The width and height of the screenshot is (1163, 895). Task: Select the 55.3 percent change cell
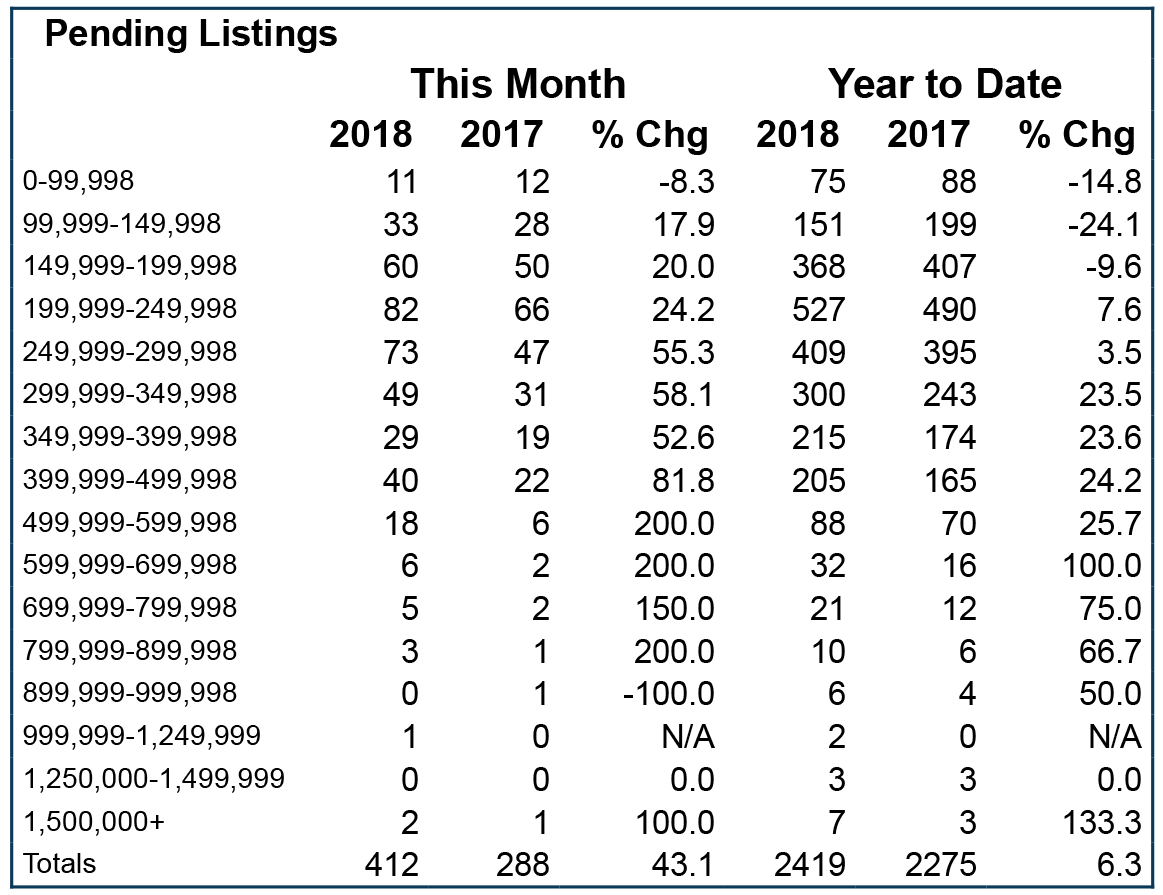click(683, 352)
